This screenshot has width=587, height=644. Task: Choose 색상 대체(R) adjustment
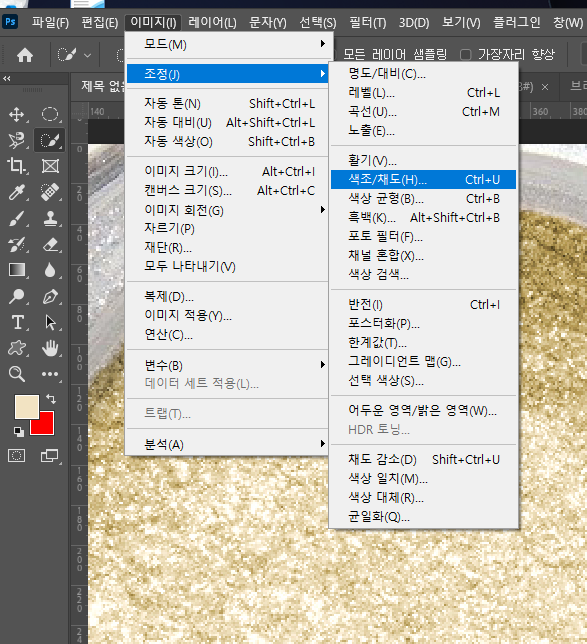coord(423,498)
